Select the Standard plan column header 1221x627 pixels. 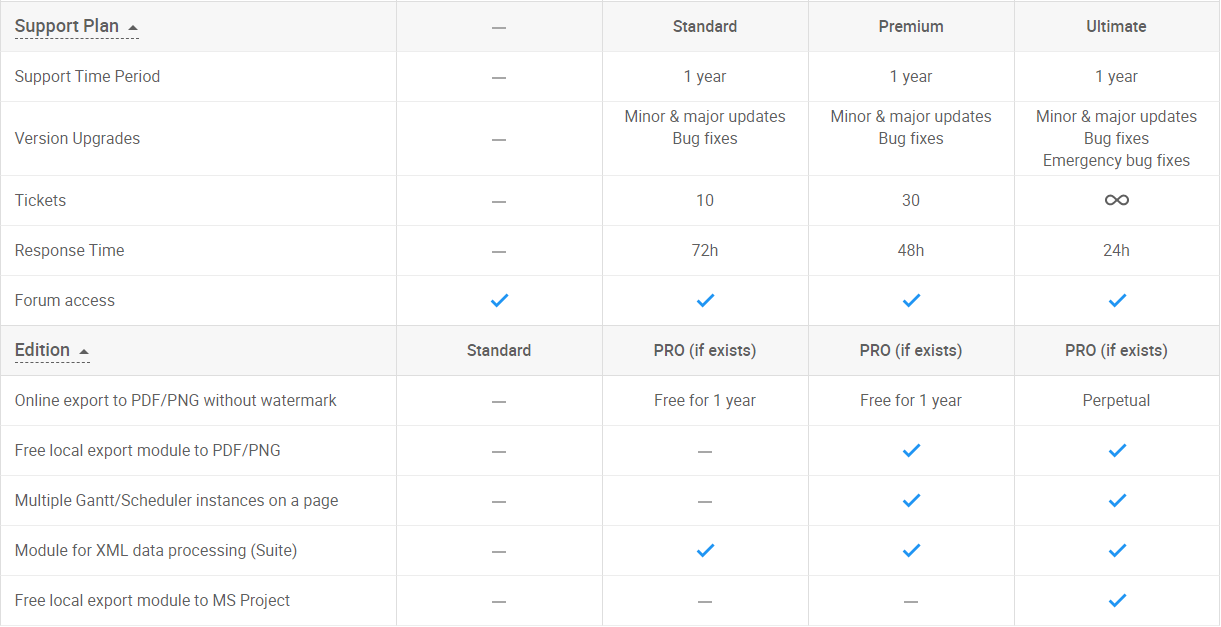click(x=705, y=26)
